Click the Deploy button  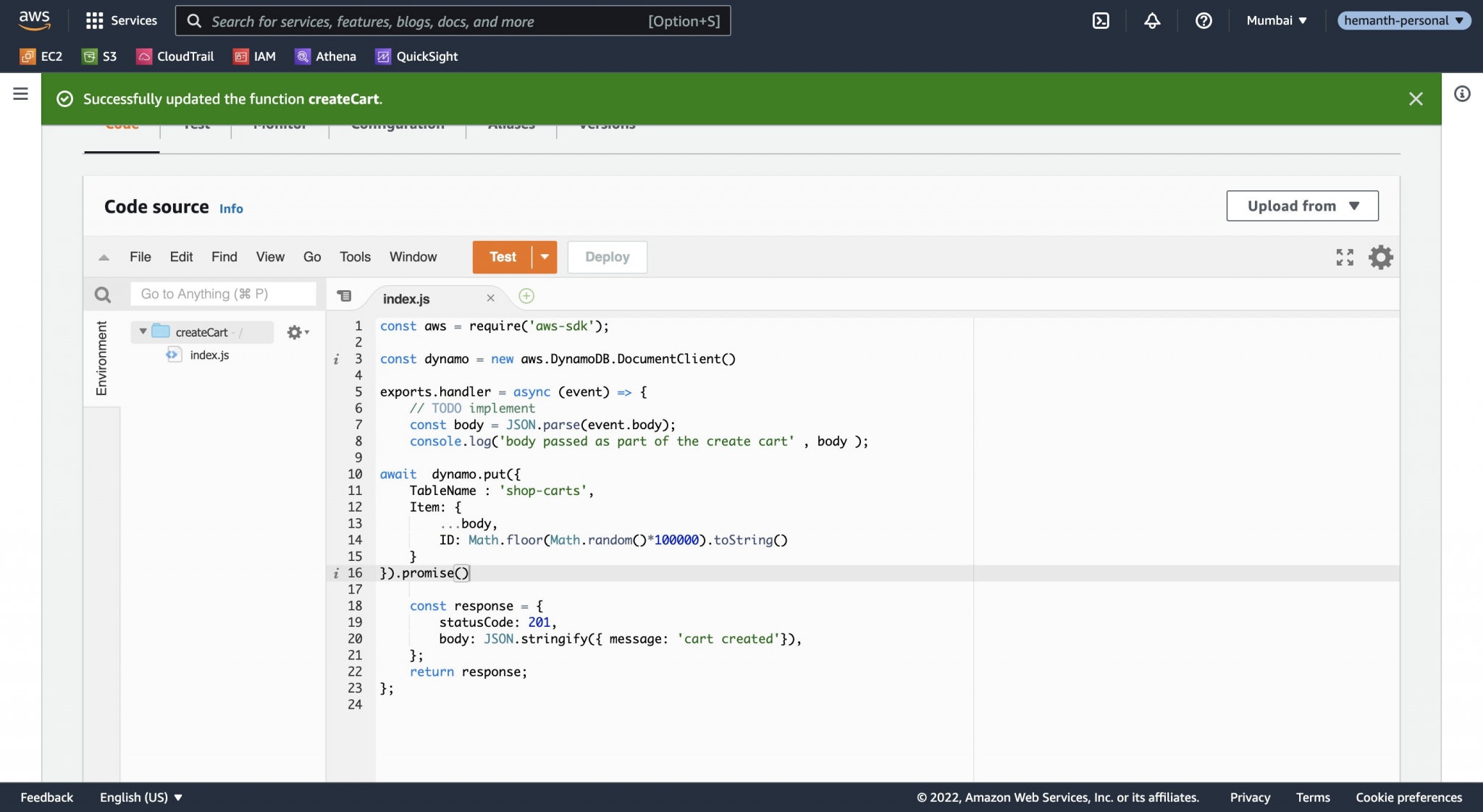[607, 257]
